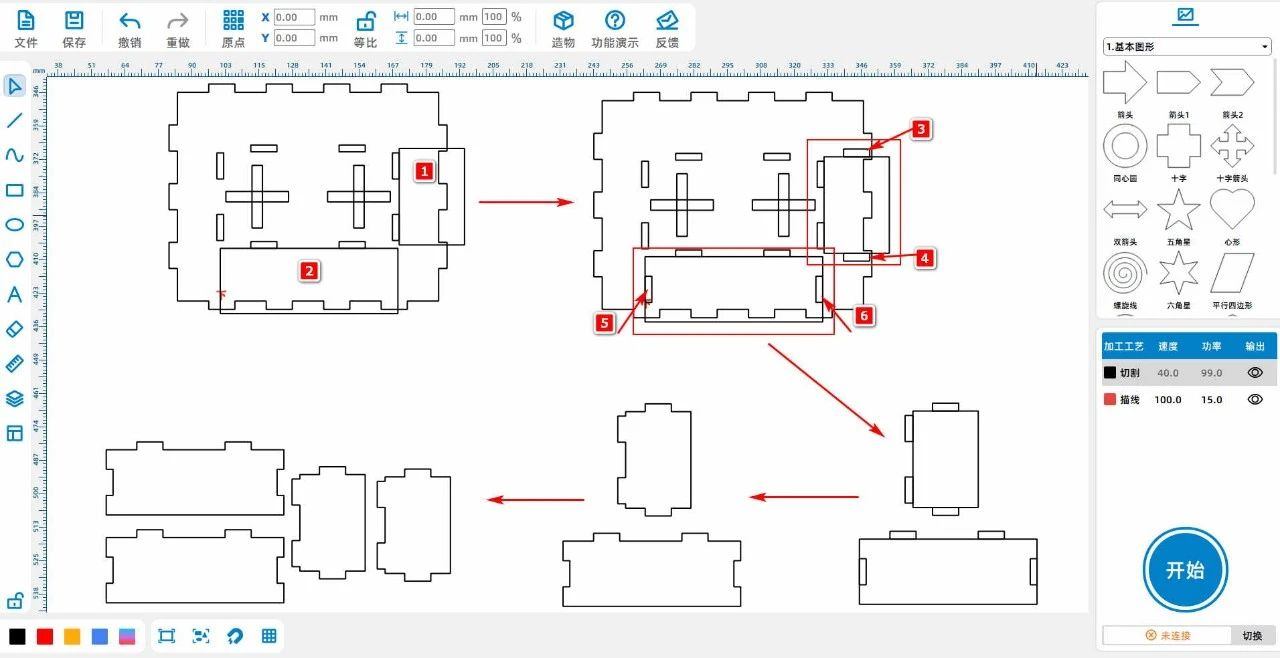The image size is (1280, 658).
Task: Toggle output visibility for 切割 layer
Action: pos(1255,372)
